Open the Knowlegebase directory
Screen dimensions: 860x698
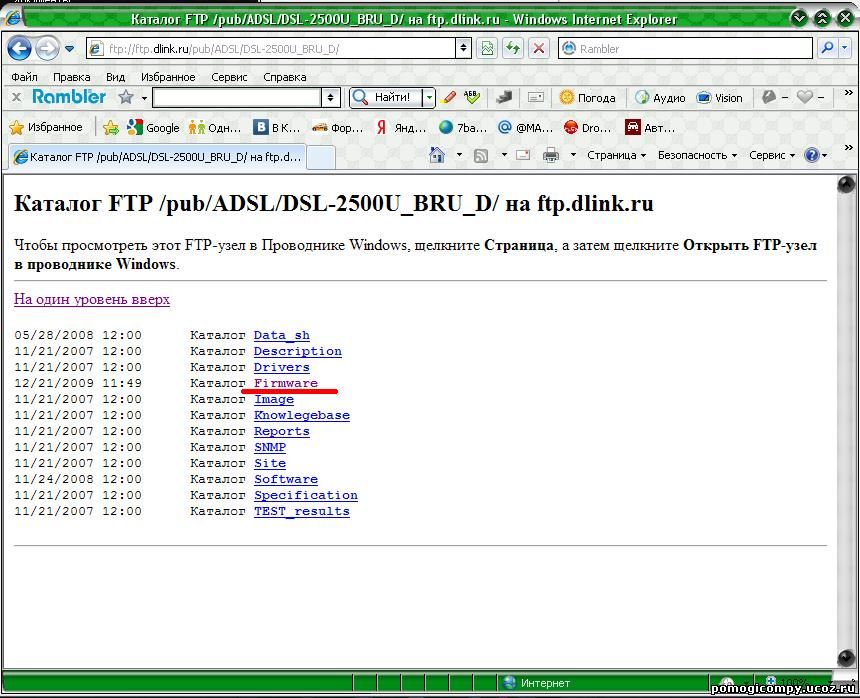[302, 415]
